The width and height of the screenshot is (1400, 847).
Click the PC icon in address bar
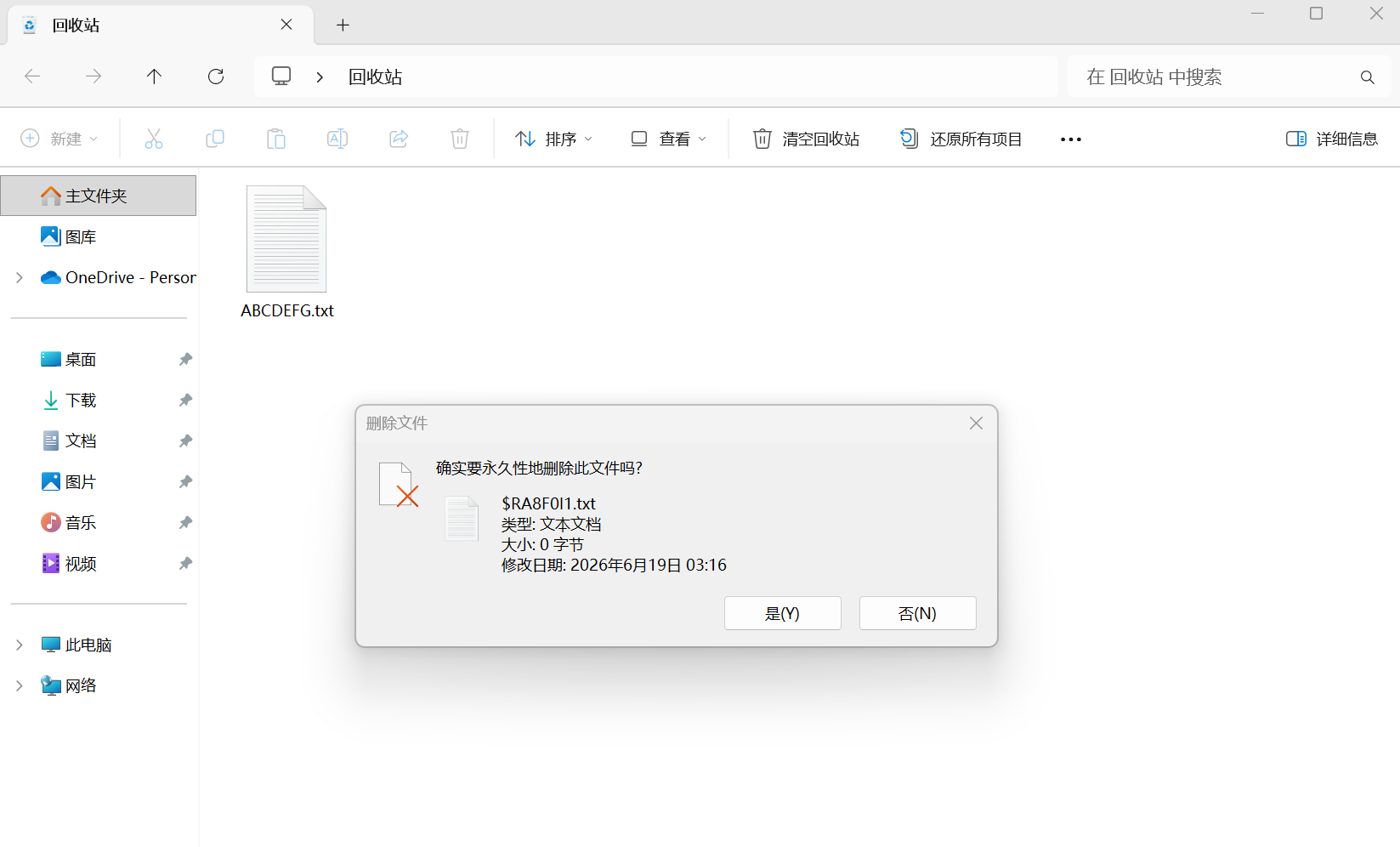pyautogui.click(x=281, y=77)
